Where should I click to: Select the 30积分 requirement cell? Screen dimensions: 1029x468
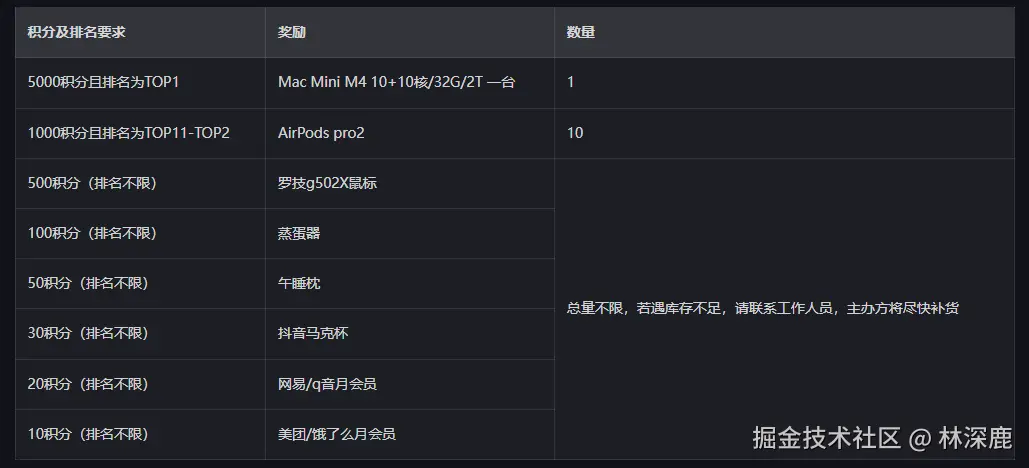pos(88,334)
